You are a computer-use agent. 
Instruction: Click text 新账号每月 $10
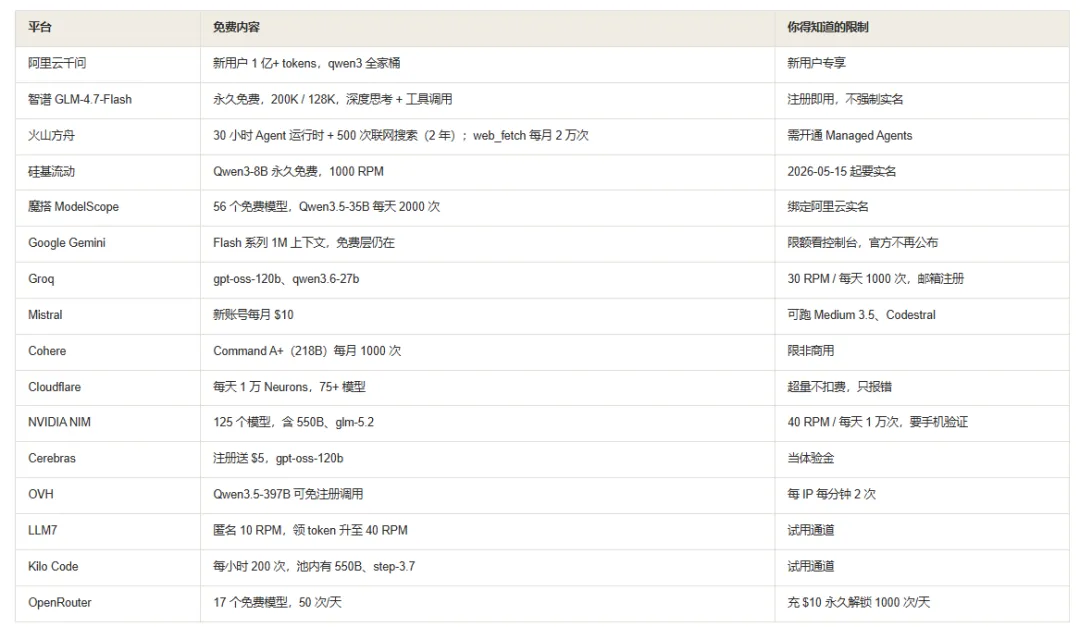(253, 315)
